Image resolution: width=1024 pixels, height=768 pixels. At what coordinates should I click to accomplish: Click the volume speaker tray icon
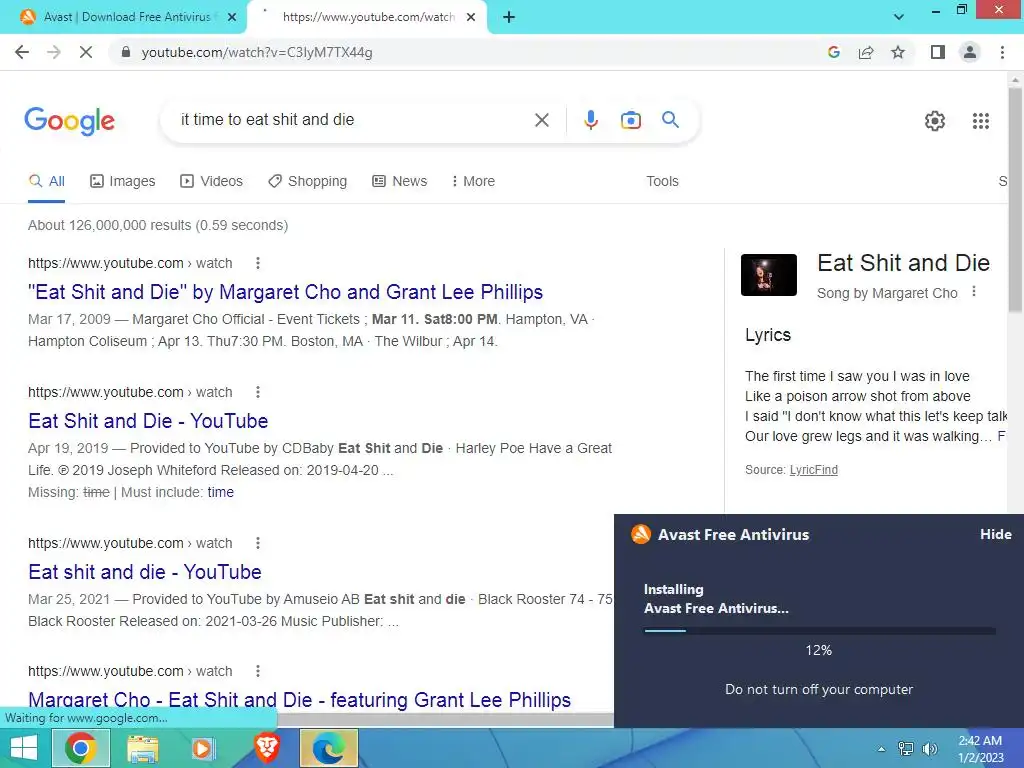929,748
